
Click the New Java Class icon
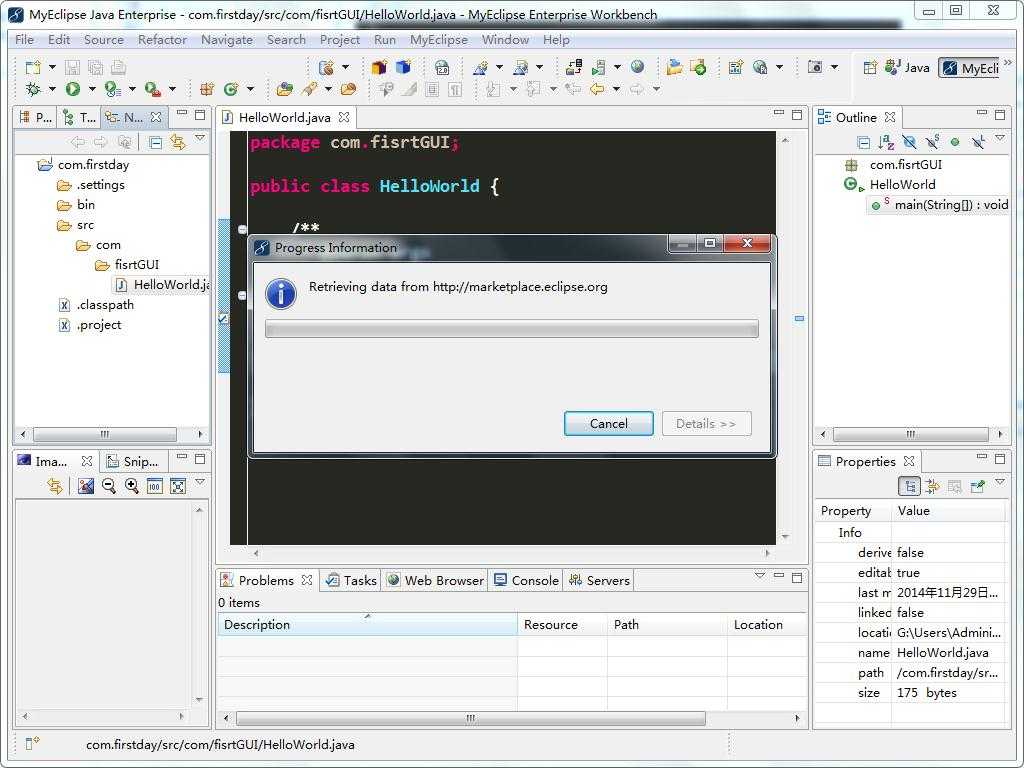[231, 89]
